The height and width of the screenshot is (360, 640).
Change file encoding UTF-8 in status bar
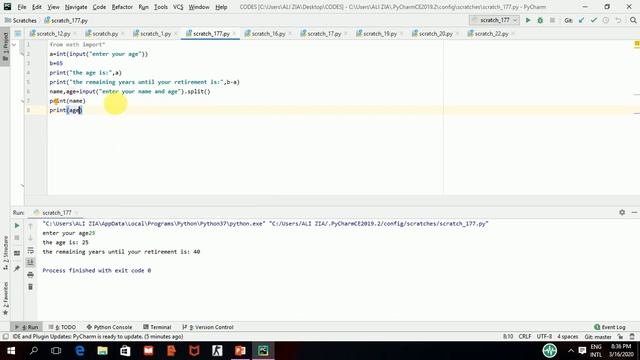click(x=544, y=337)
